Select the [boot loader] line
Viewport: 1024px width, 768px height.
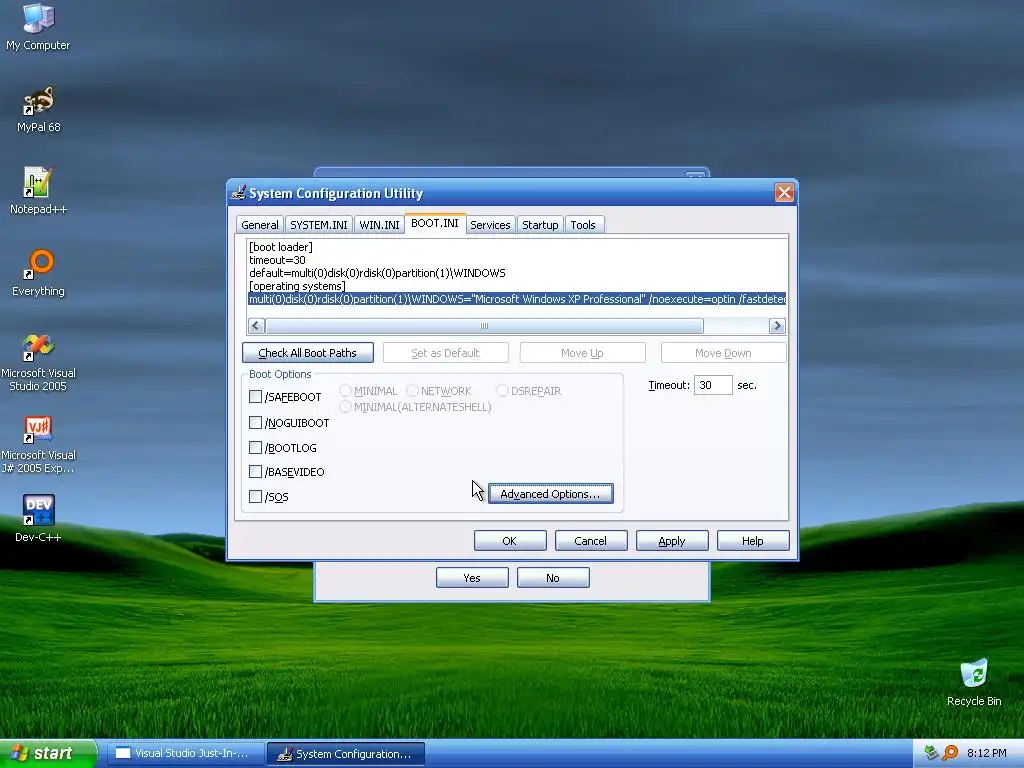coord(281,247)
